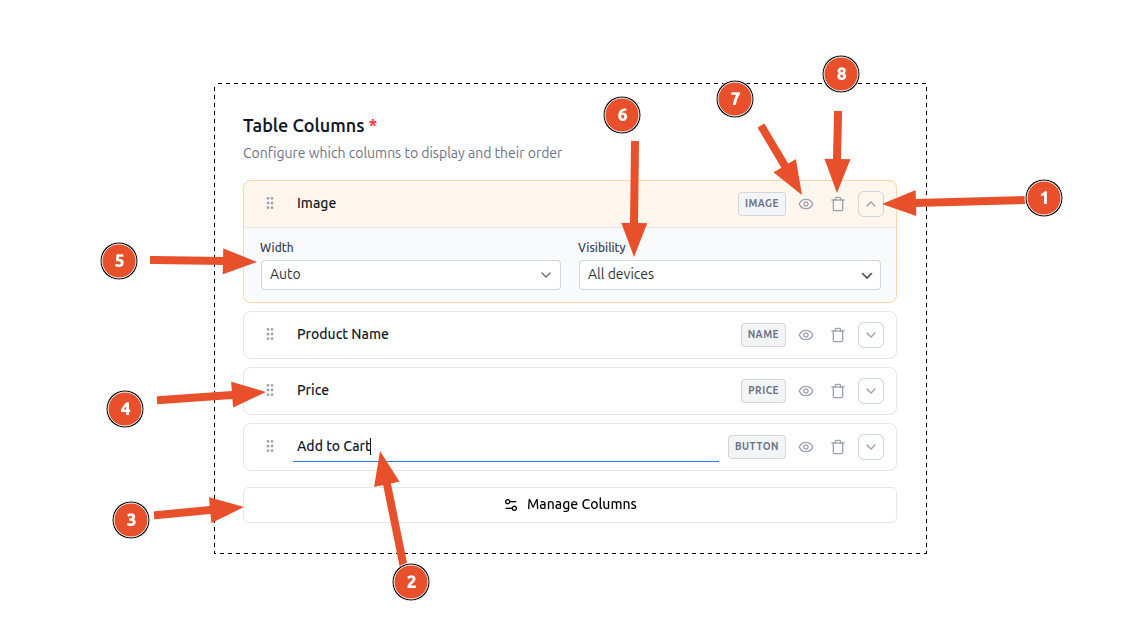Click the drag handle beside Product Name
This screenshot has width=1127, height=635.
click(x=269, y=334)
